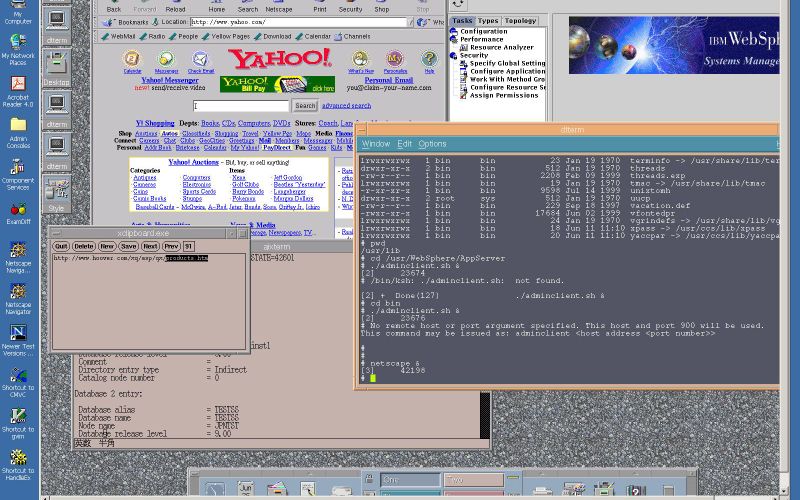Open the Yahoo! Messenger link
This screenshot has width=800, height=500.
click(x=170, y=80)
